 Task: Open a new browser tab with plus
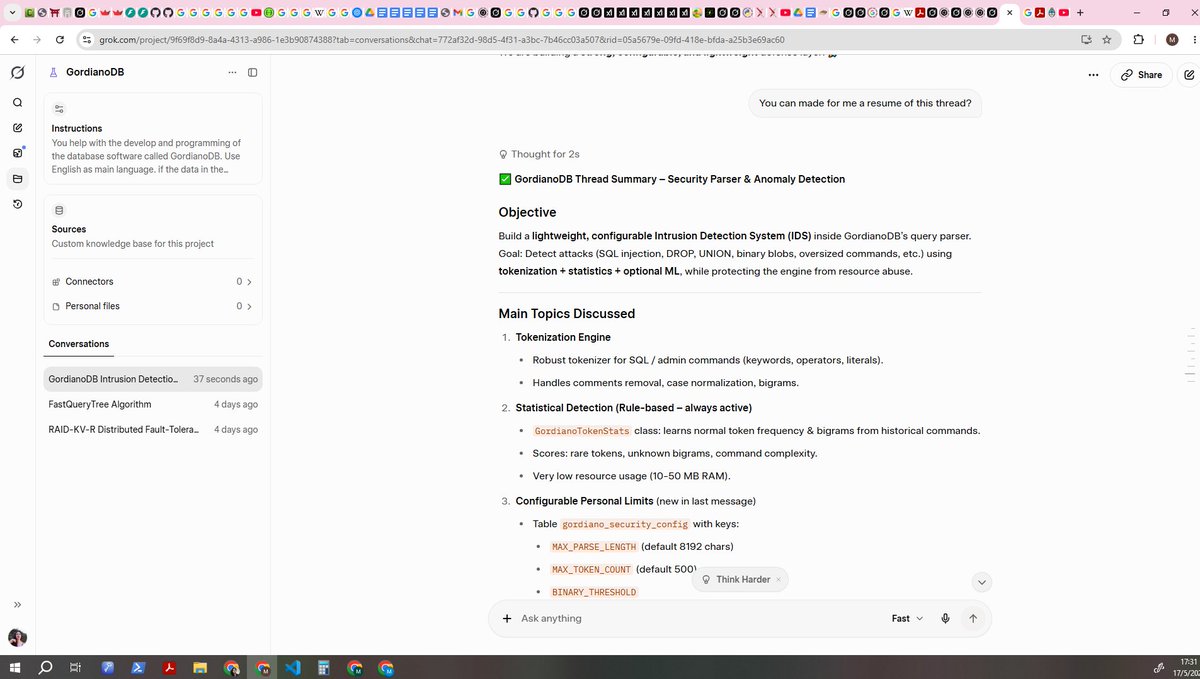coord(1080,13)
